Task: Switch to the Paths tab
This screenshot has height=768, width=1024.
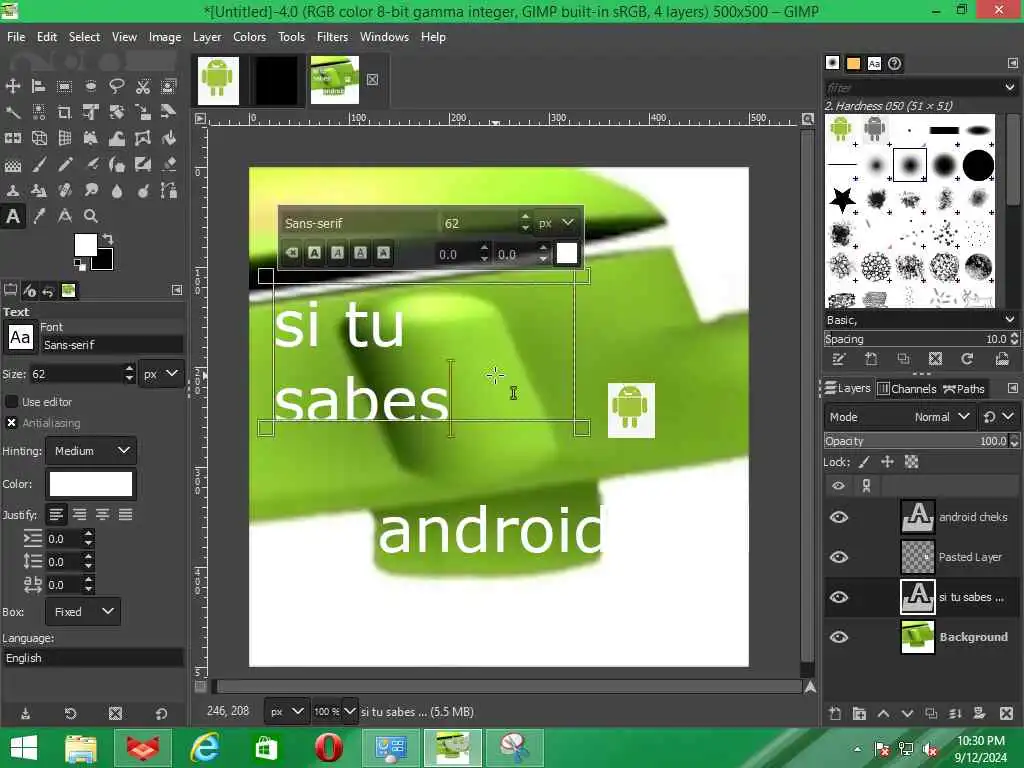Action: (963, 389)
